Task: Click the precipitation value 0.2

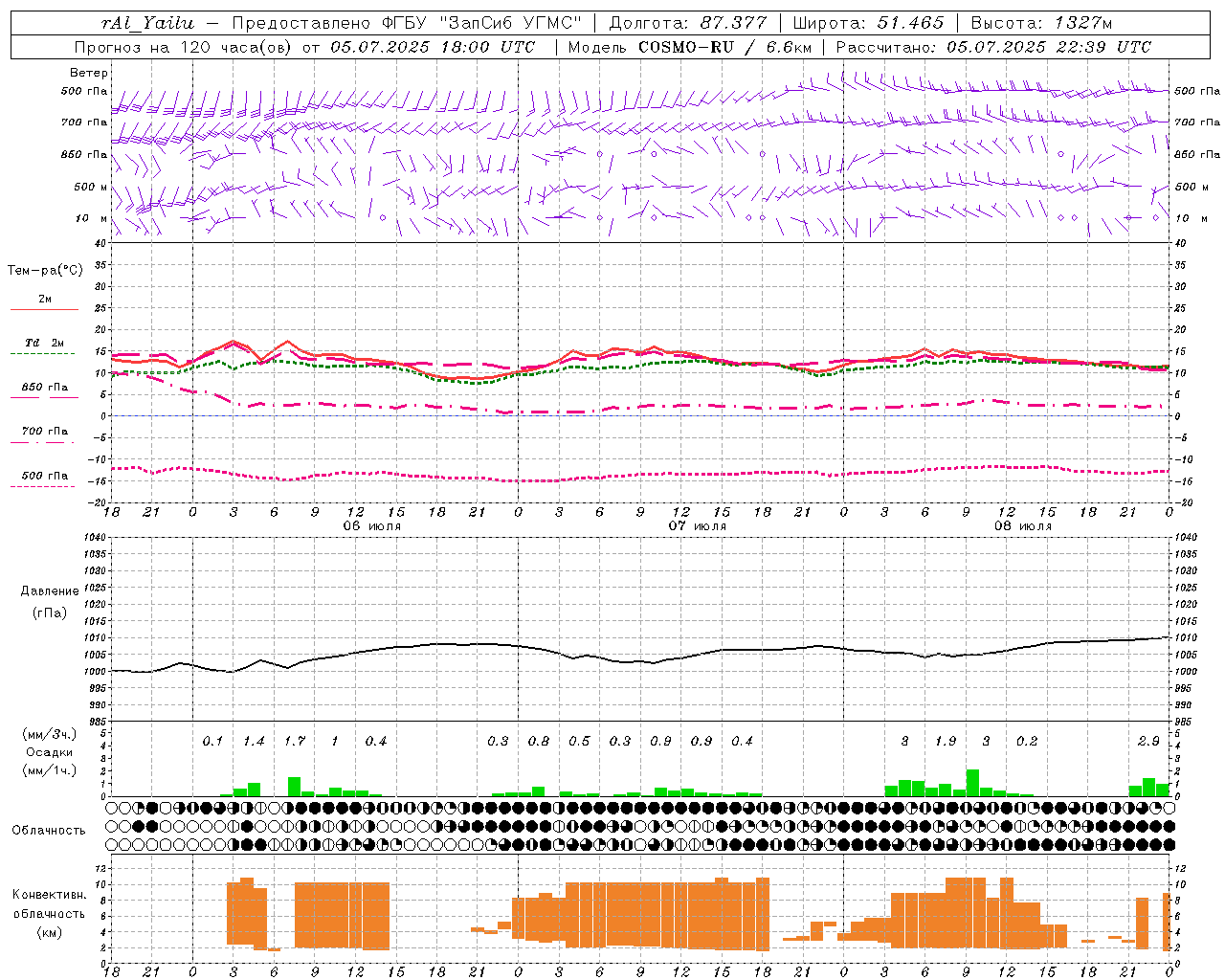Action: [x=1027, y=742]
